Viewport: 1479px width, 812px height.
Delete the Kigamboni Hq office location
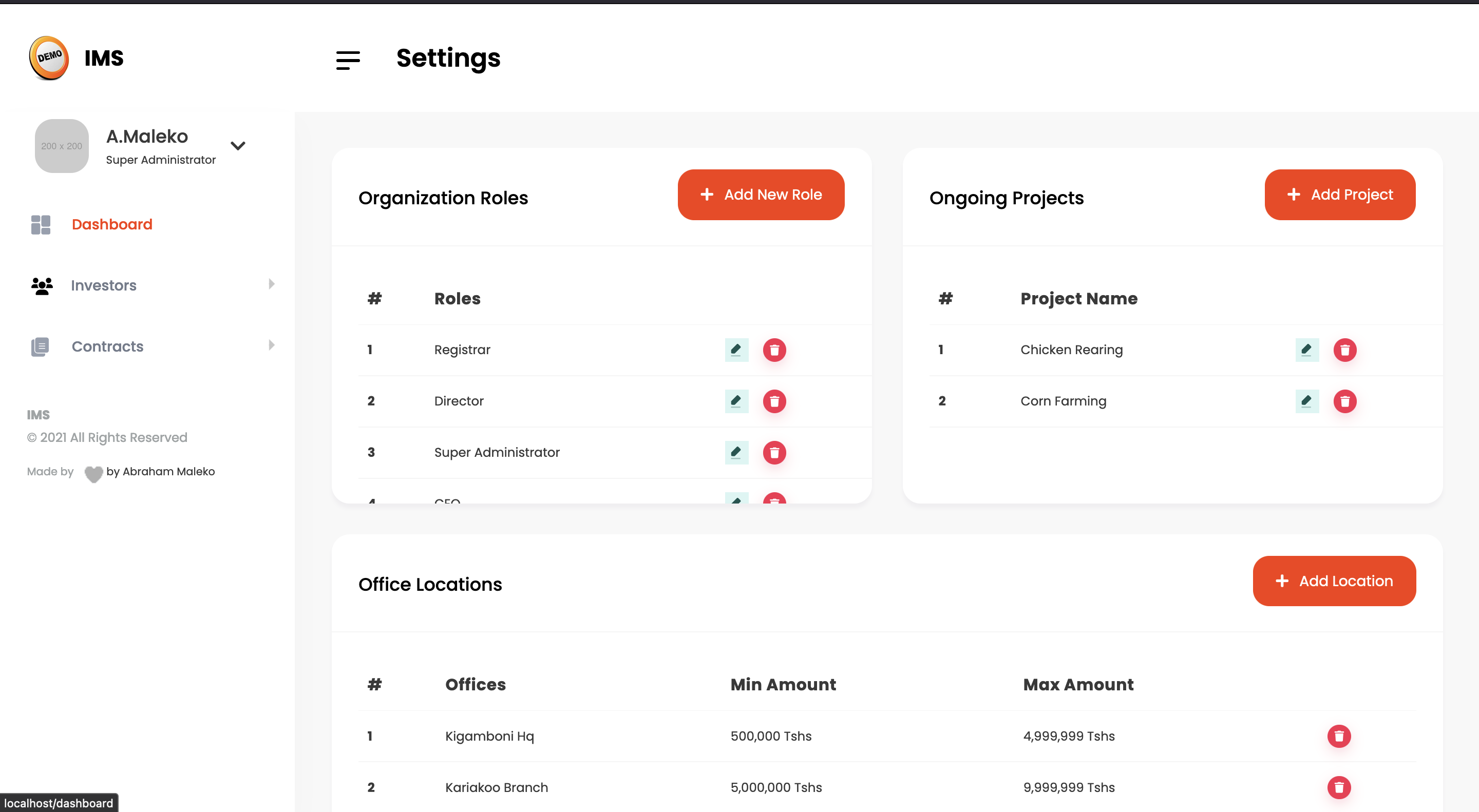pos(1338,736)
